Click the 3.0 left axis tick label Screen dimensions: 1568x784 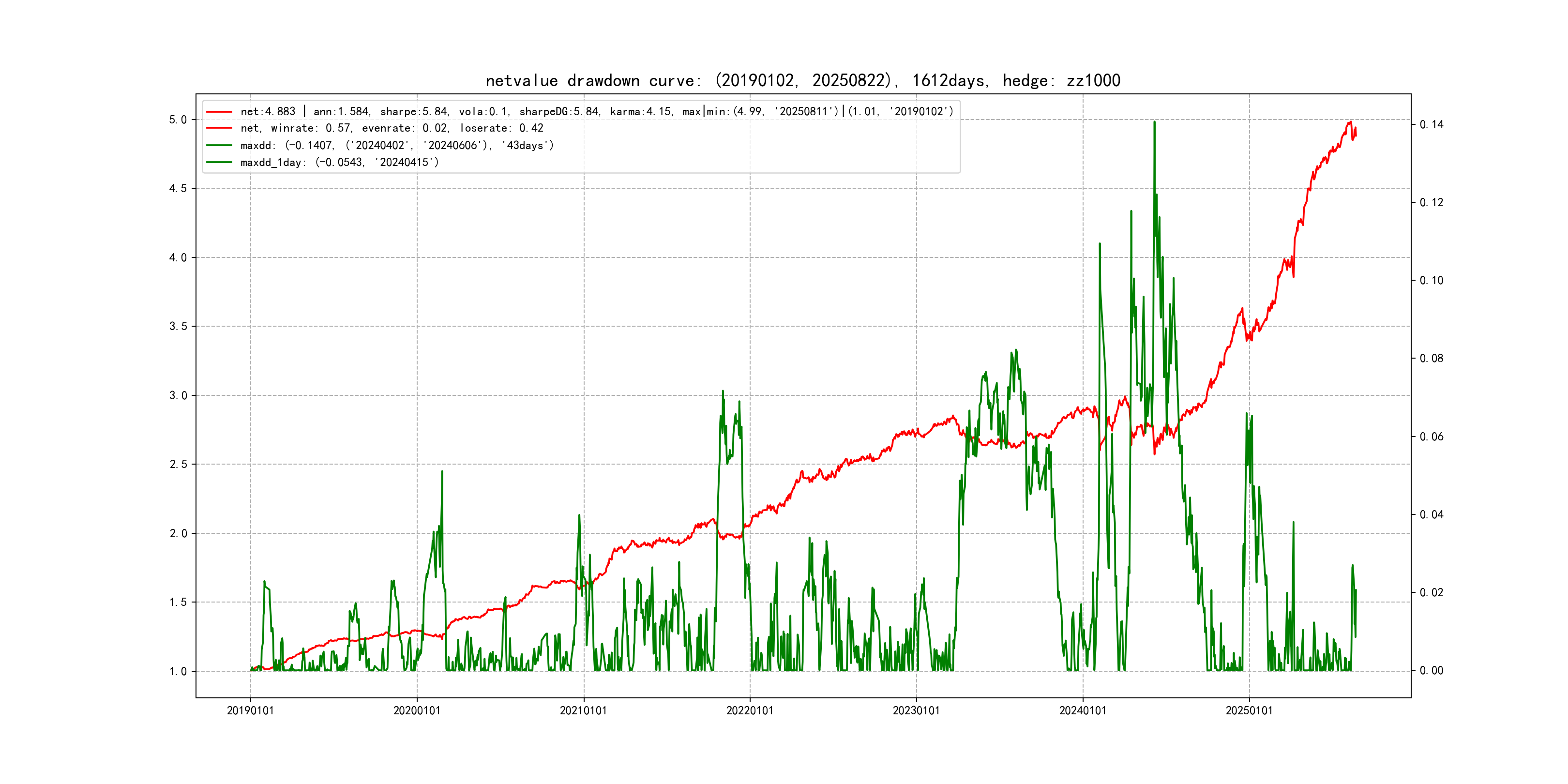178,396
